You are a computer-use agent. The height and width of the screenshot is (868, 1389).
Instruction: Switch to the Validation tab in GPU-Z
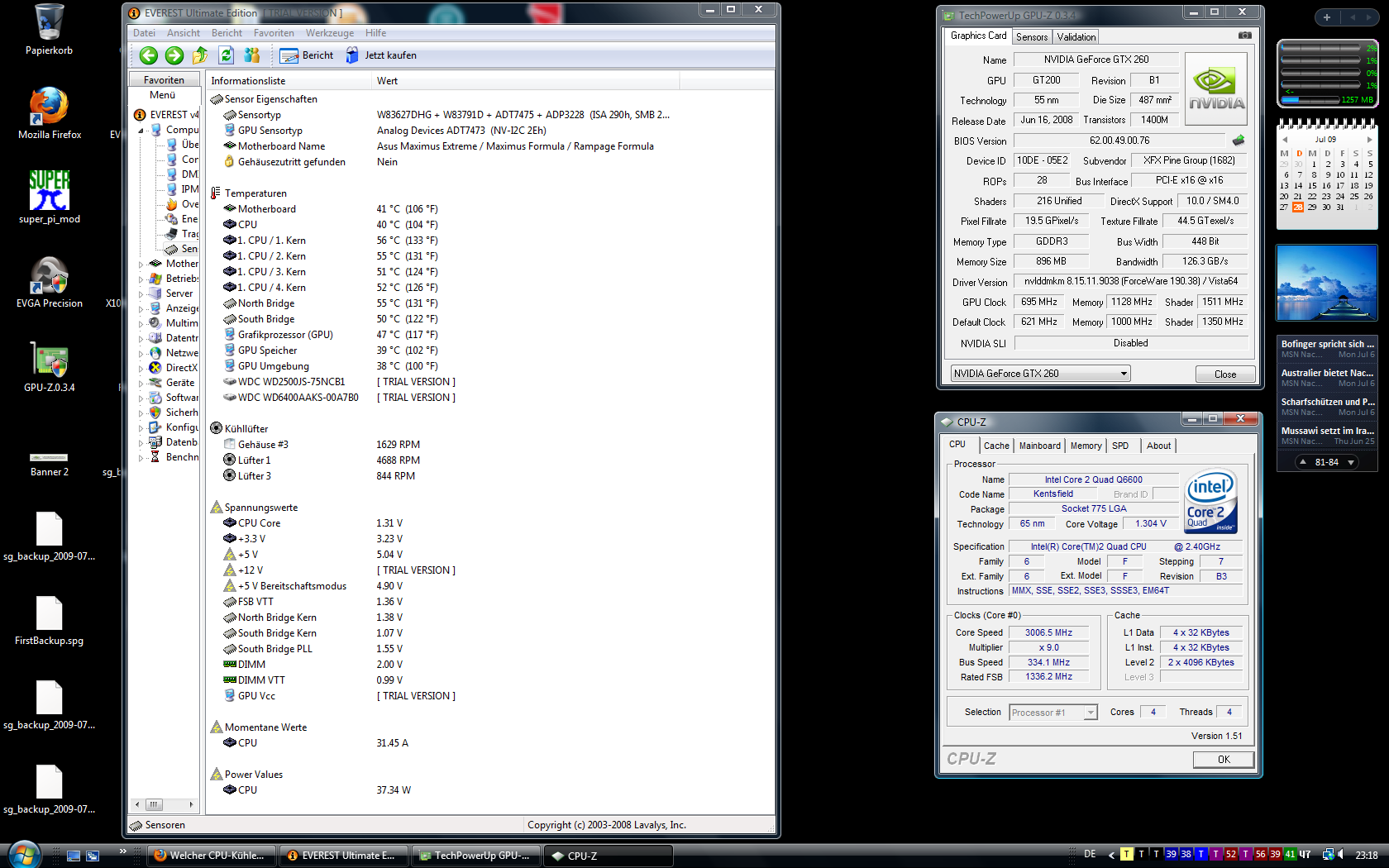[1076, 37]
